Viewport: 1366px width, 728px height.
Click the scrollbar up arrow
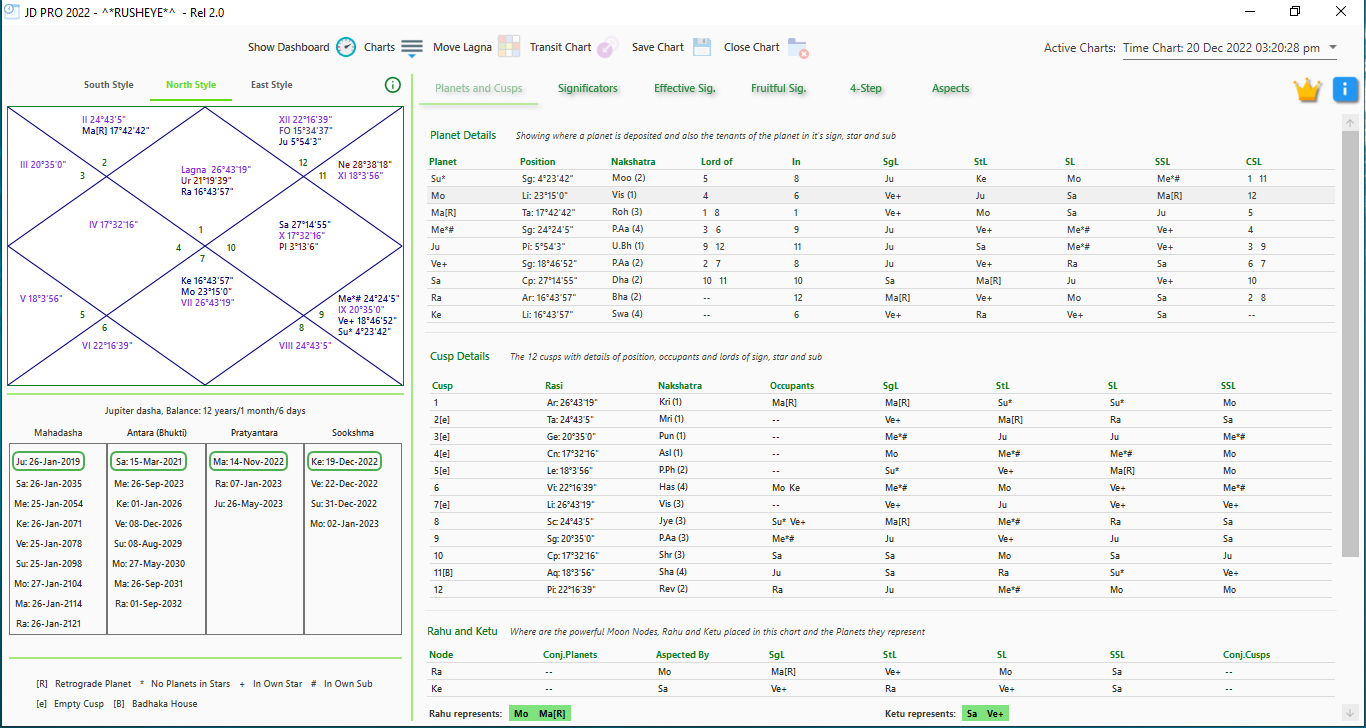pyautogui.click(x=1350, y=122)
